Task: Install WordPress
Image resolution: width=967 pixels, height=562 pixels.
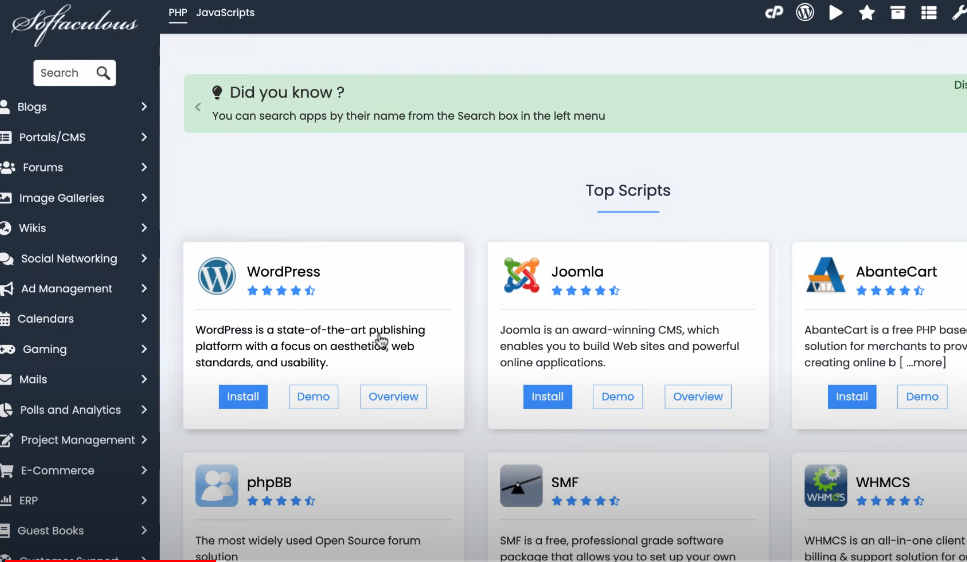Action: [x=243, y=397]
